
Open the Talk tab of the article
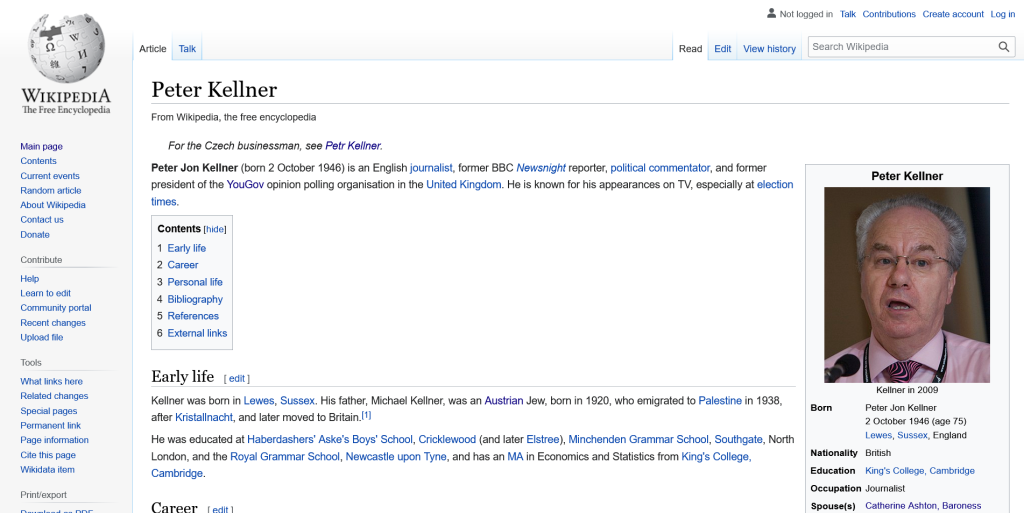click(187, 48)
